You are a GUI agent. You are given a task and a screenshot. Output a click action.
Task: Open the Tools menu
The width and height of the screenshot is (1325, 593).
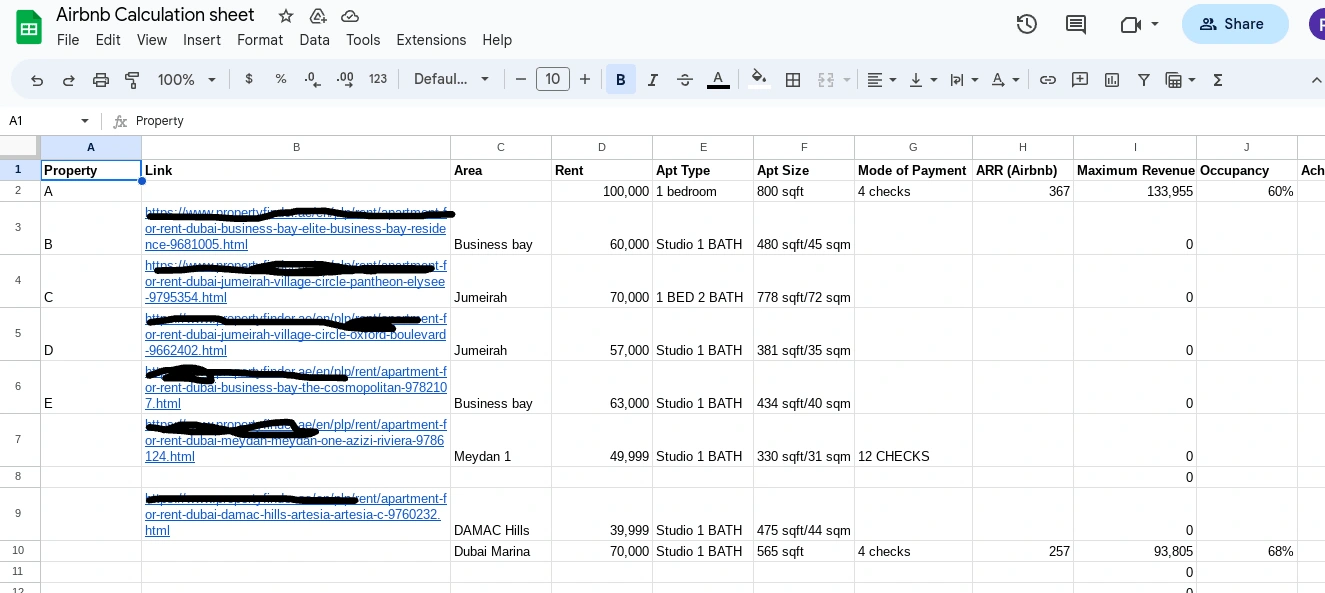363,40
